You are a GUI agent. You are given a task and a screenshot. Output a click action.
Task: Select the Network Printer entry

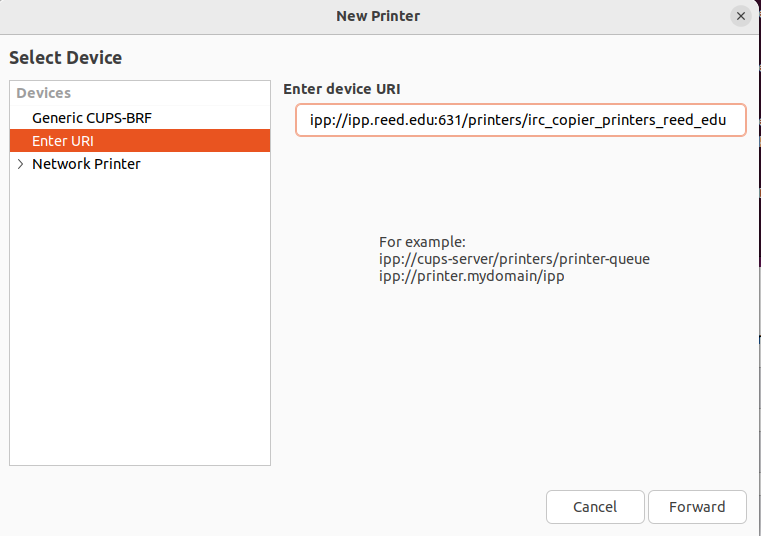[86, 164]
